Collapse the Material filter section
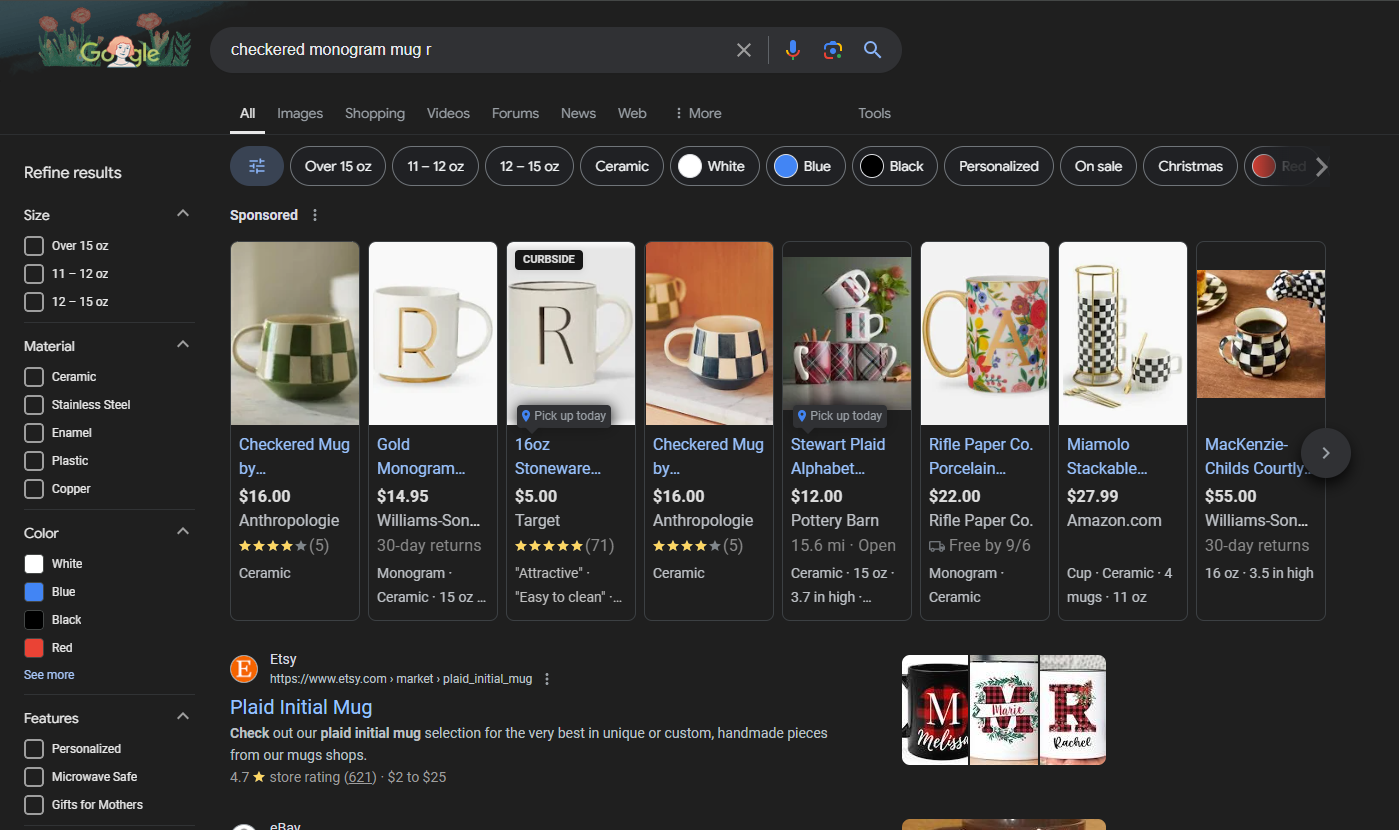The image size is (1399, 830). point(183,345)
